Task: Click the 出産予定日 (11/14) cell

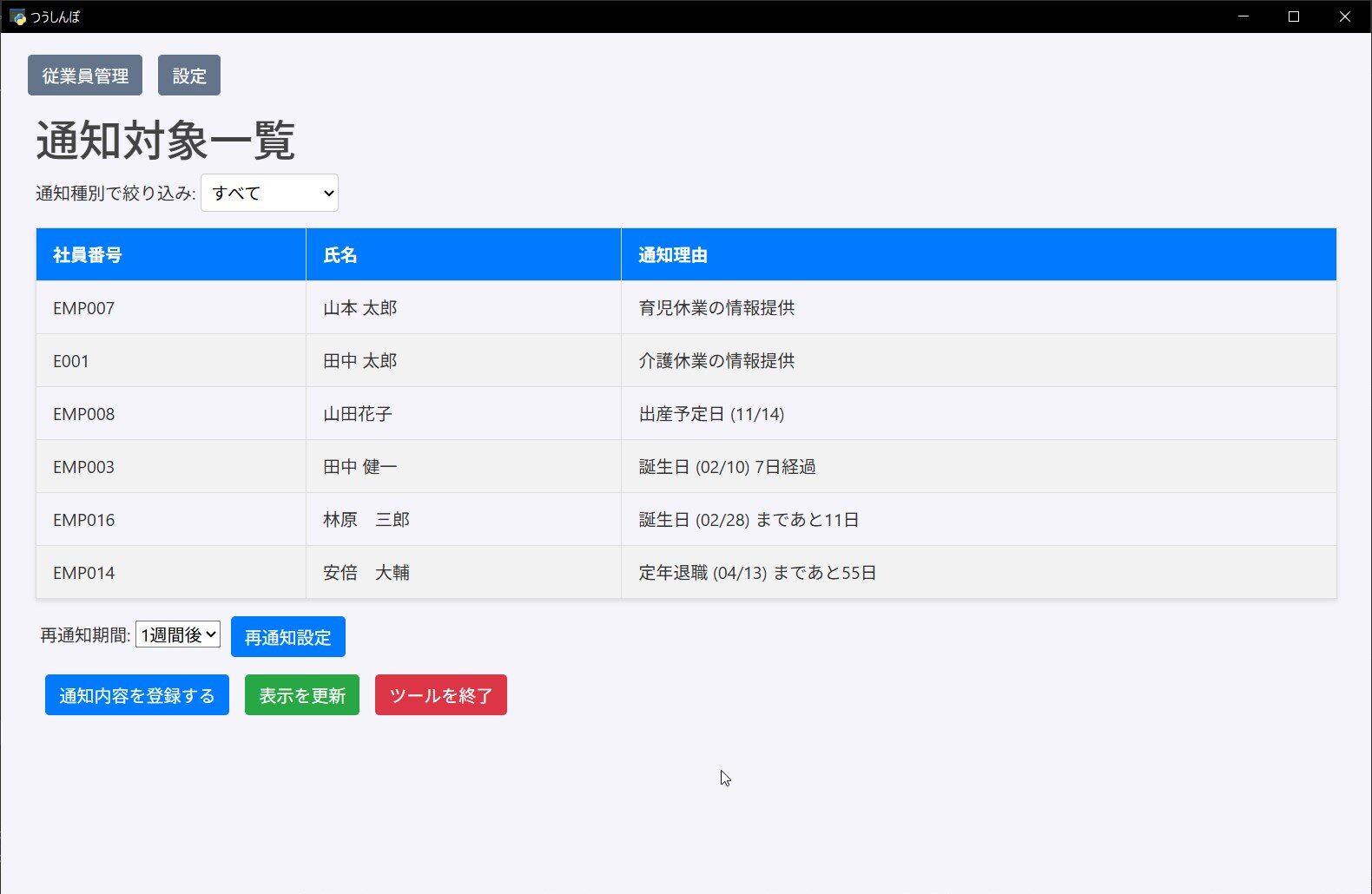Action: click(711, 414)
